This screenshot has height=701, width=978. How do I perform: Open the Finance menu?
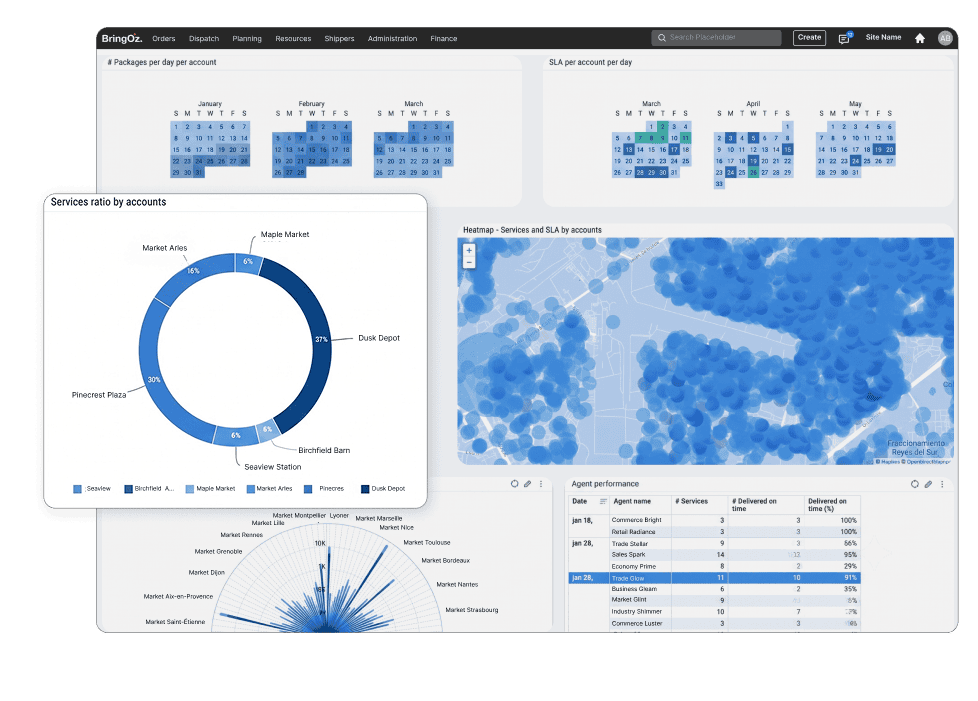click(443, 39)
